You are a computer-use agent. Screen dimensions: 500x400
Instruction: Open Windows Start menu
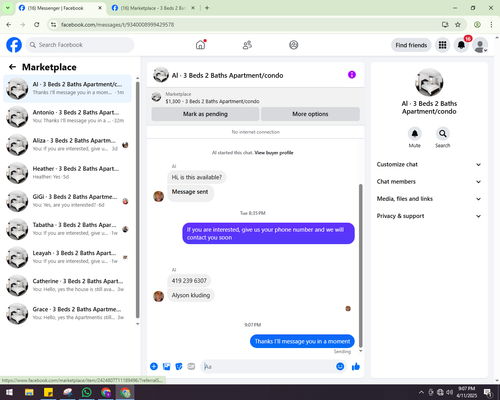tap(9, 392)
